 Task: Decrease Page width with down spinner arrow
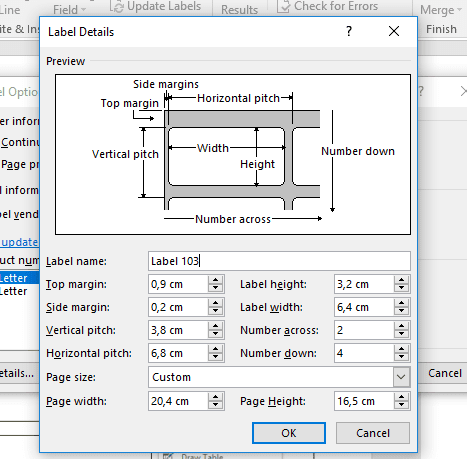coord(215,405)
